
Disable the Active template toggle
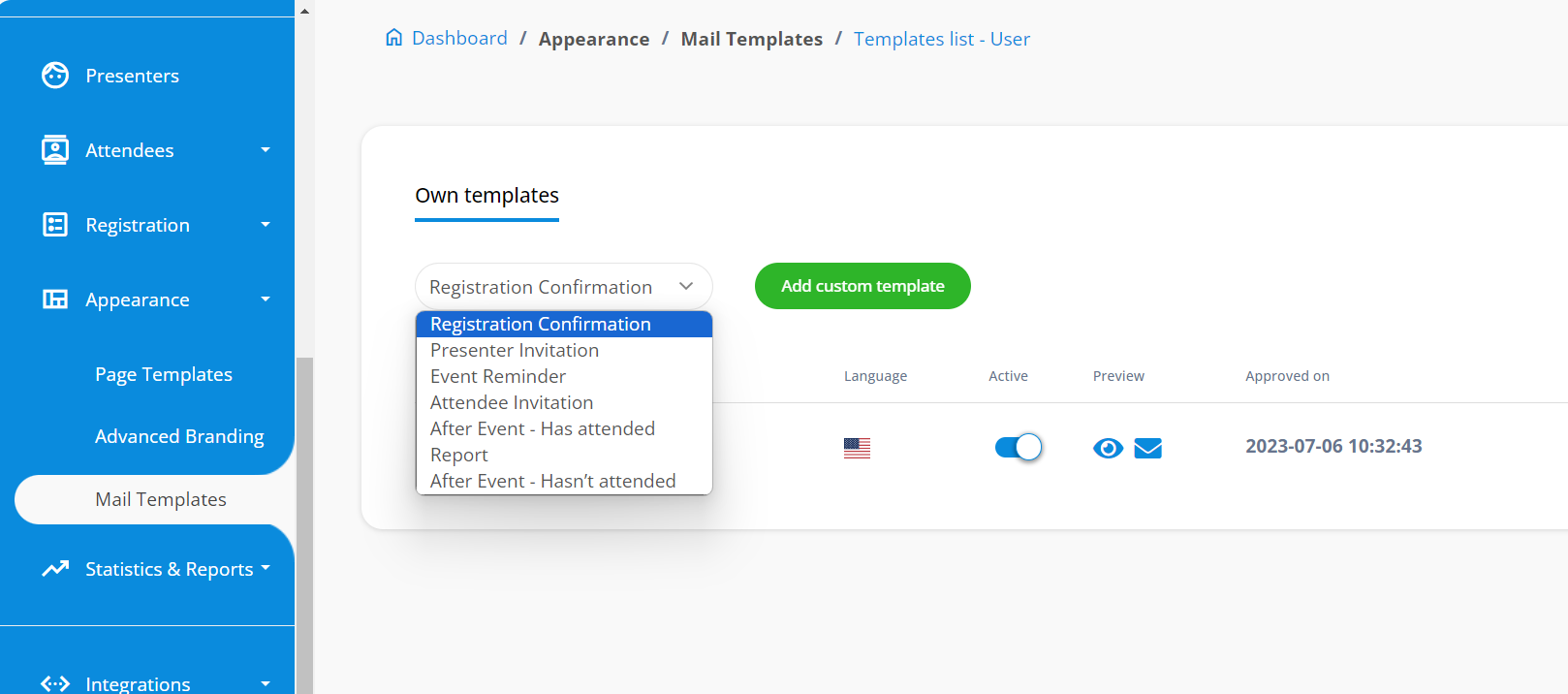[x=1018, y=447]
